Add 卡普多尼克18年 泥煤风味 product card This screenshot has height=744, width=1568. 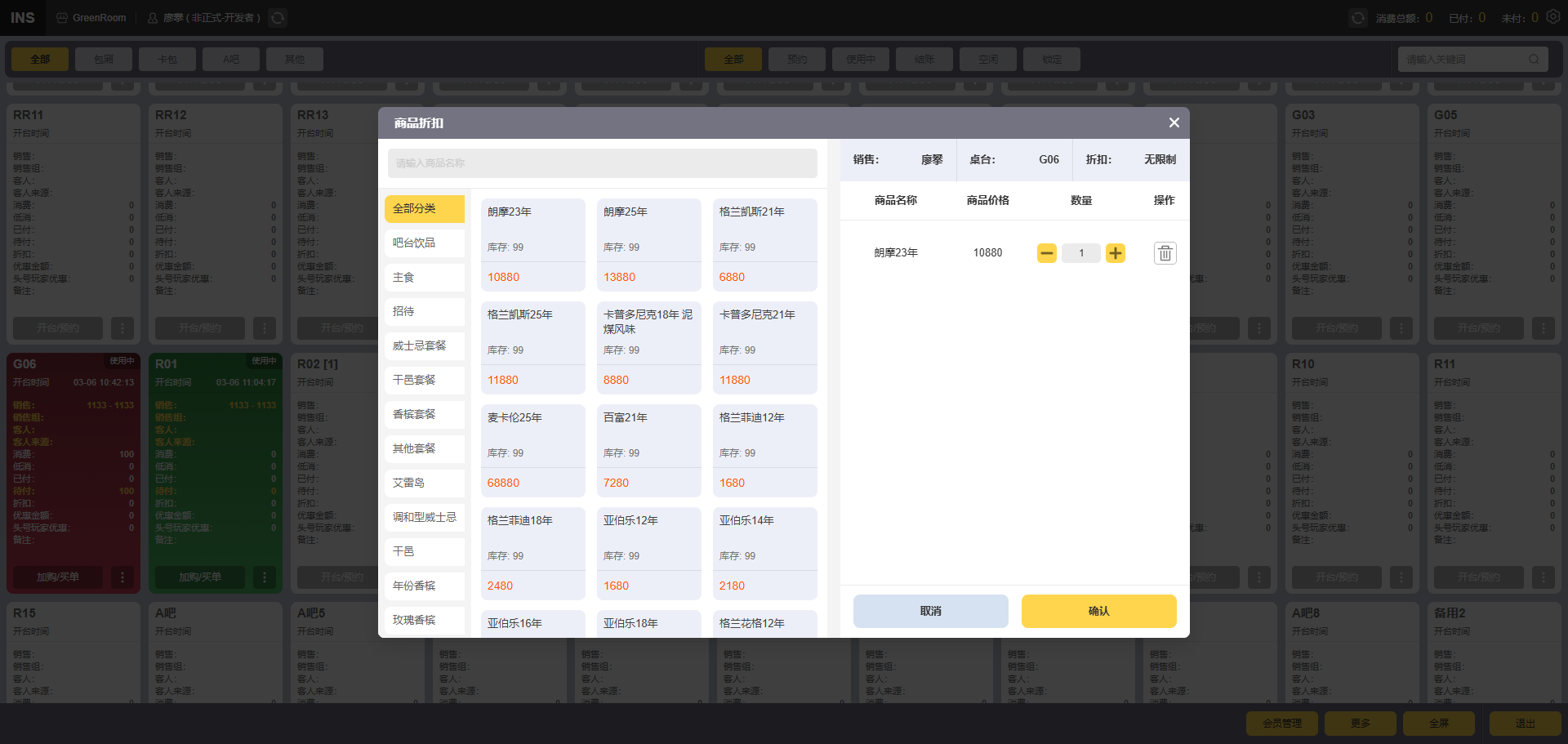[x=649, y=348]
